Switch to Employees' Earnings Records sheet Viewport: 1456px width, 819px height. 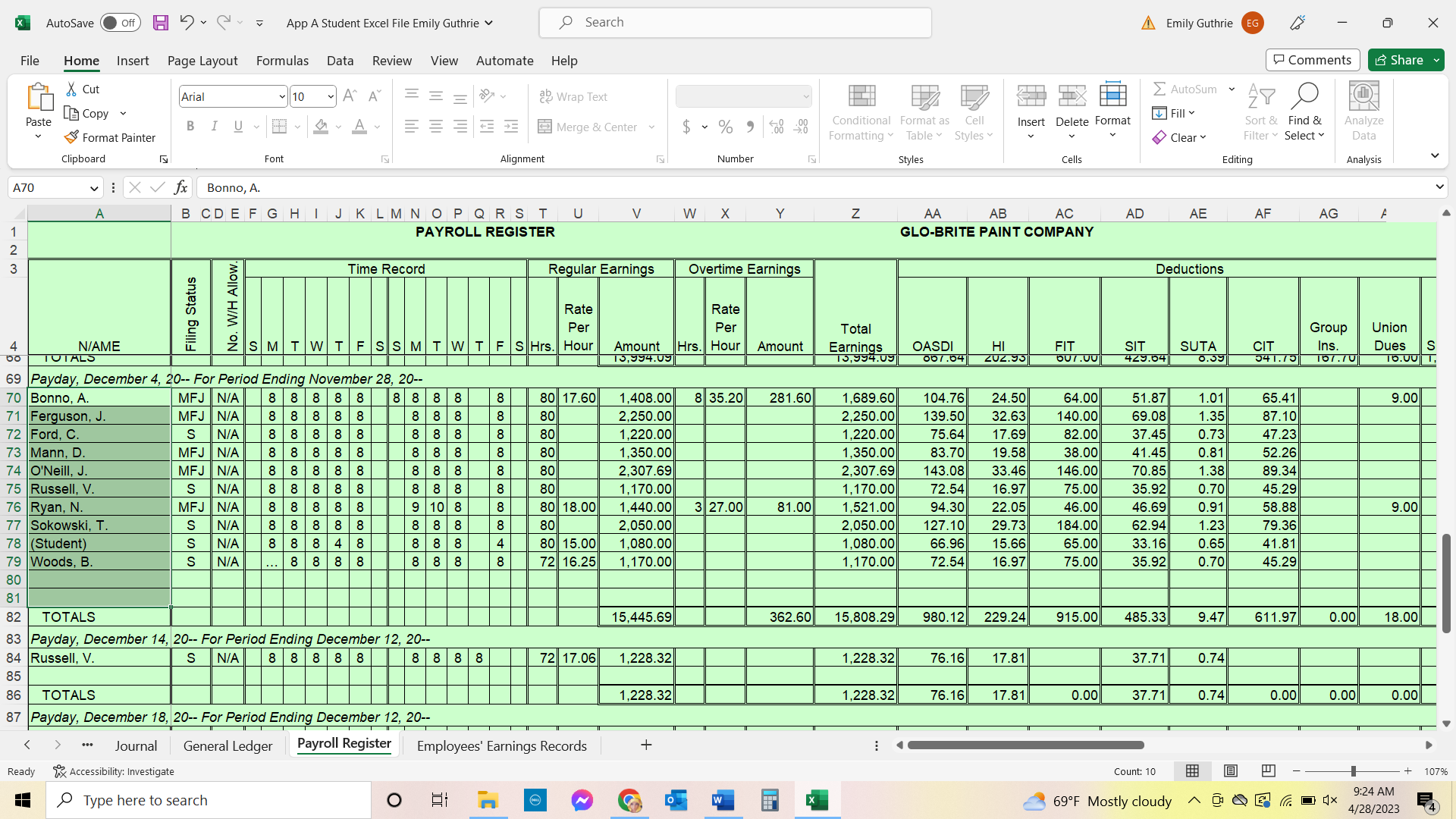(x=501, y=745)
